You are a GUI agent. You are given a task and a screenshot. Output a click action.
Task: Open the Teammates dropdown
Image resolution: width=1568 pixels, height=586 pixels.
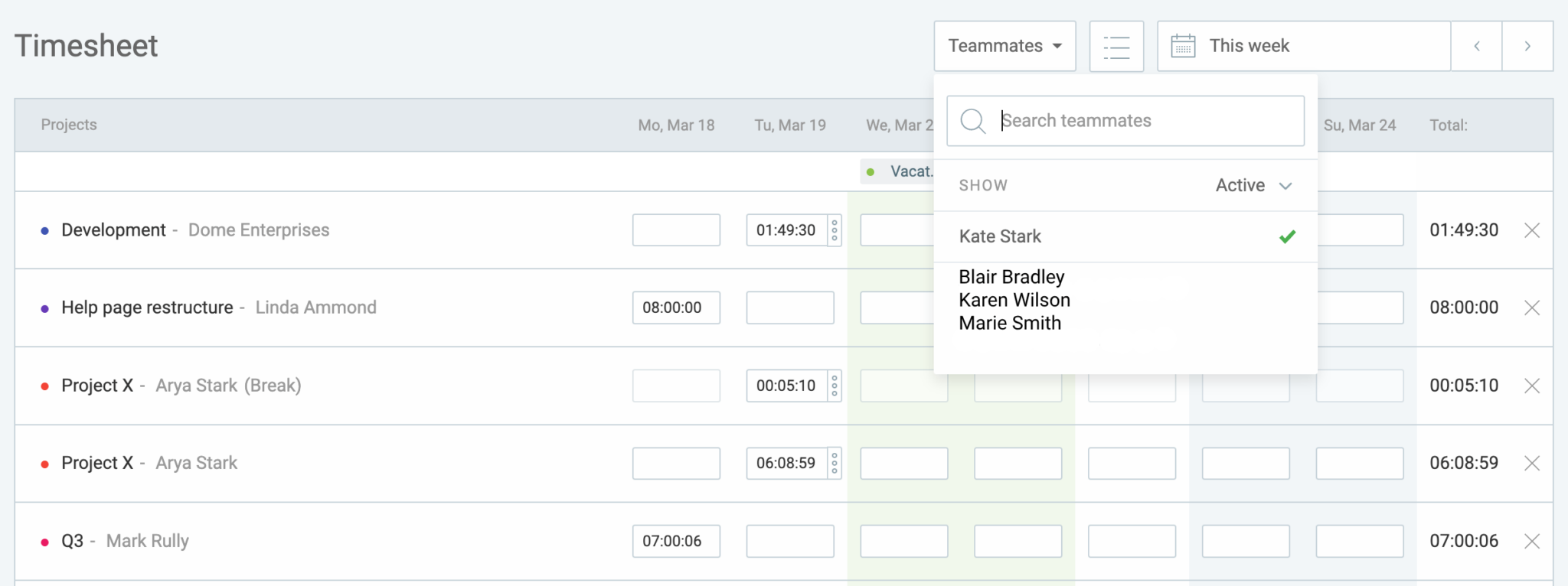coord(1004,46)
